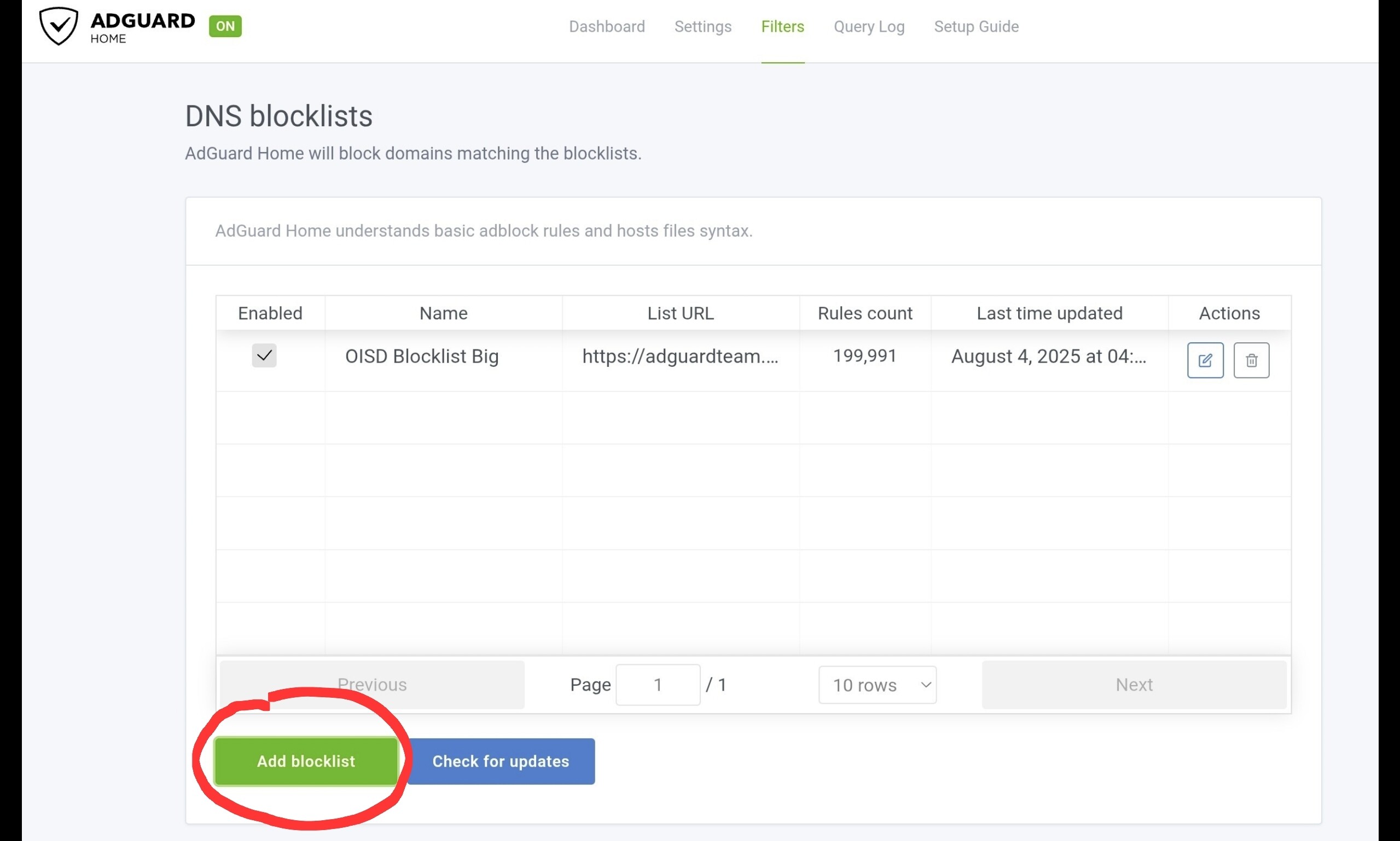This screenshot has width=1400, height=841.
Task: Click the AdGuard shield logo icon
Action: [x=58, y=26]
